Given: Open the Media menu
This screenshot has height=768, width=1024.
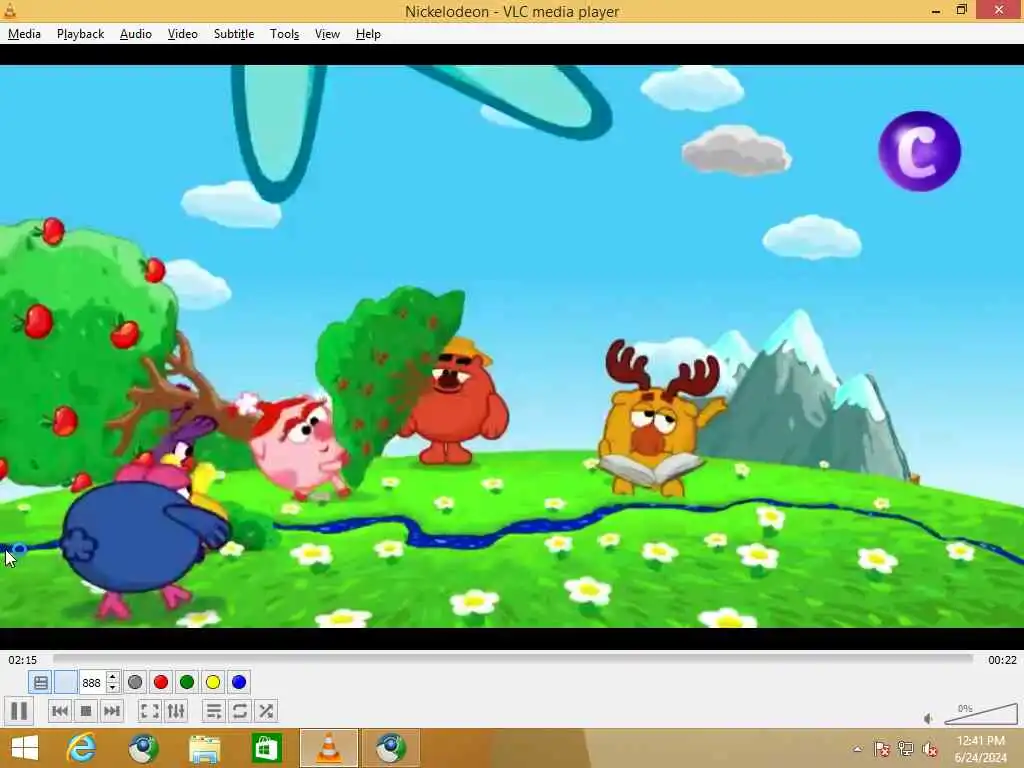Looking at the screenshot, I should pyautogui.click(x=24, y=34).
